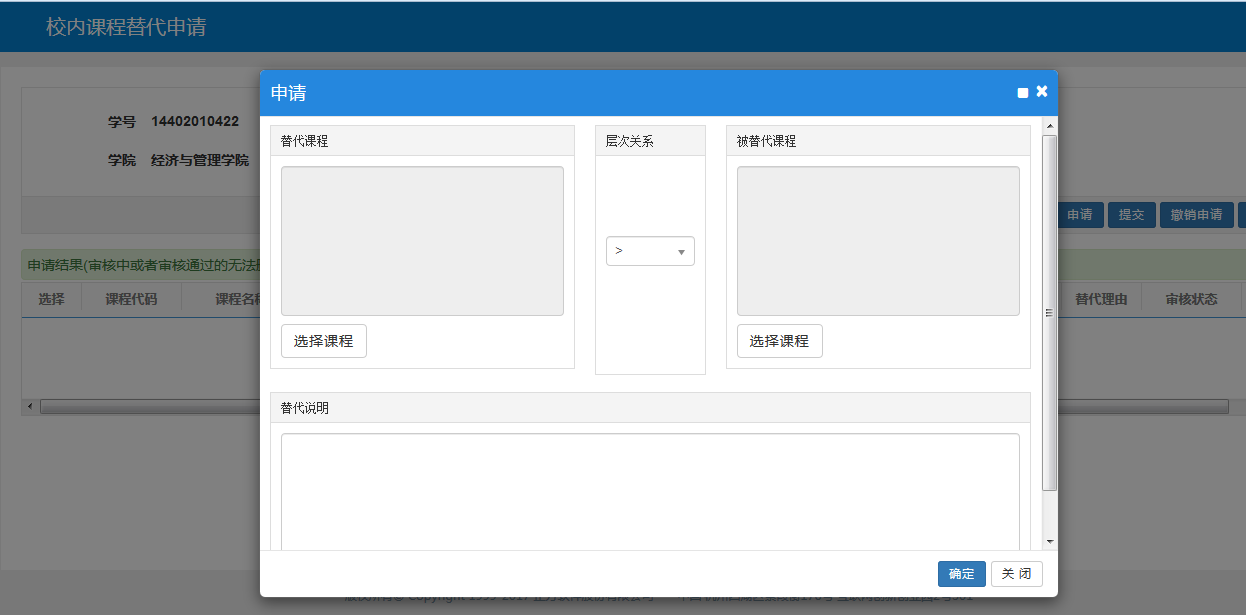
Task: Click the 课程代码 column header
Action: coord(131,299)
